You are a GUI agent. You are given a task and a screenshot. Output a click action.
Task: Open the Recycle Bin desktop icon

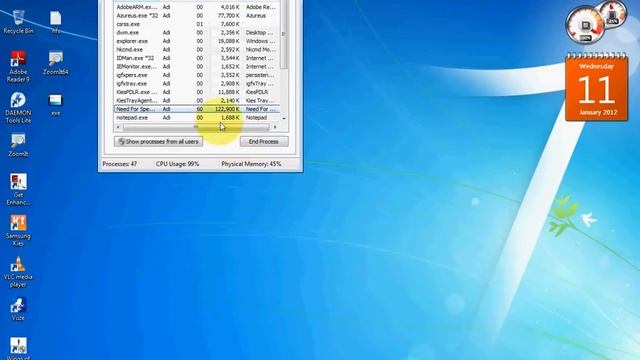tap(18, 22)
